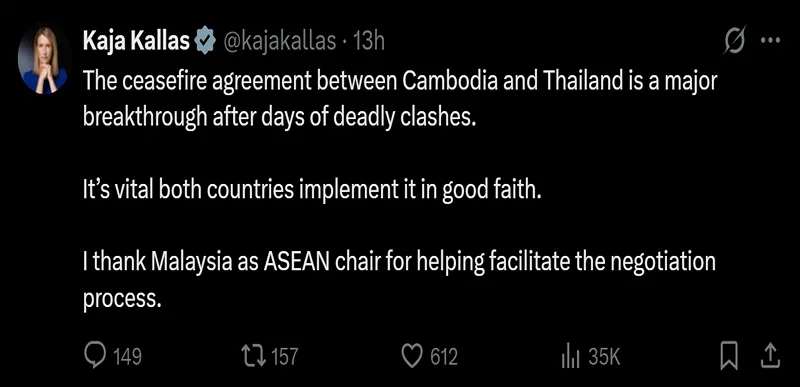Open the @kajakallas handle link
Viewport: 800px width, 387px height.
pos(280,42)
